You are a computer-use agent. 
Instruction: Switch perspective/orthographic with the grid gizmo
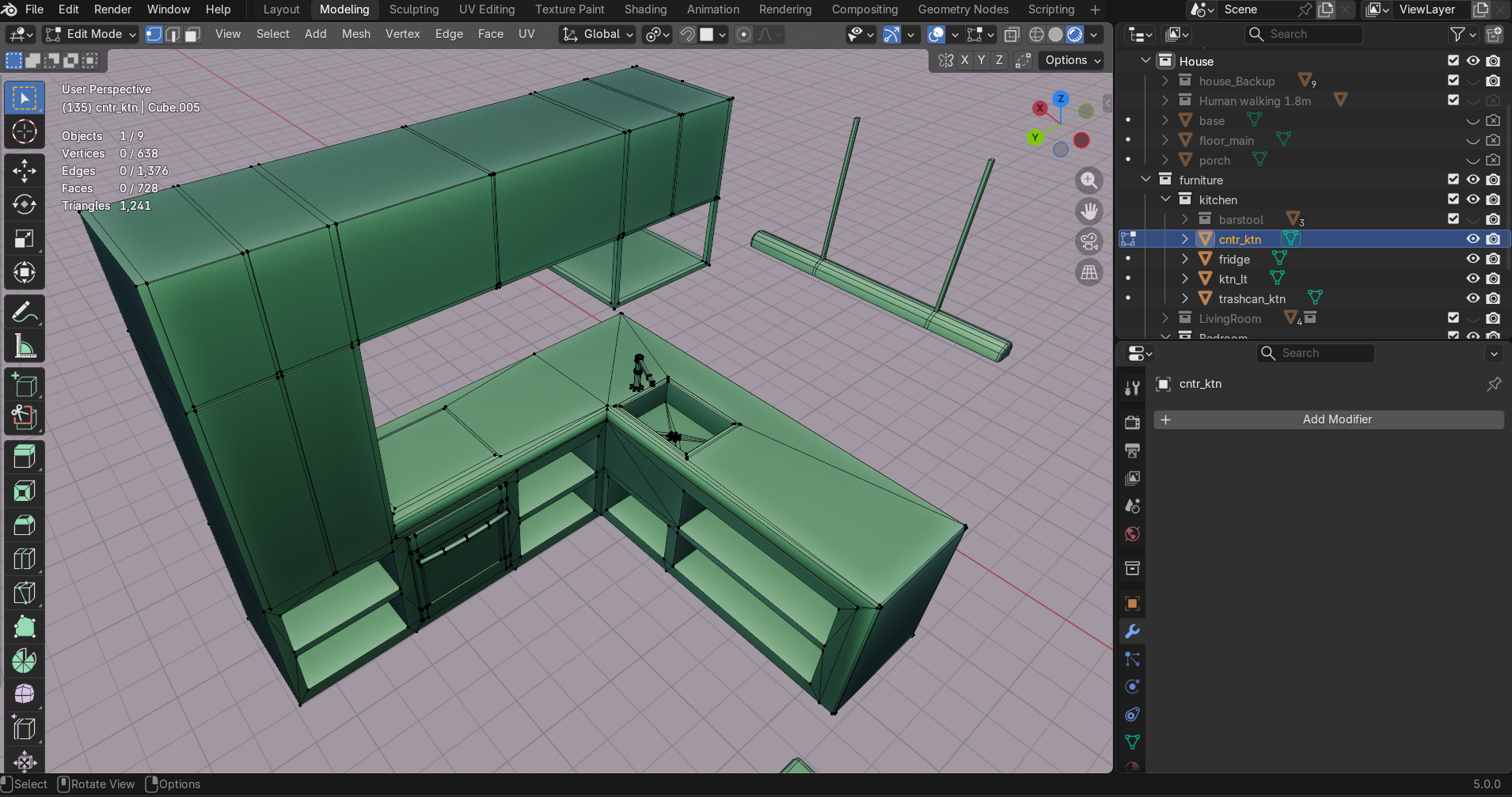1089,273
